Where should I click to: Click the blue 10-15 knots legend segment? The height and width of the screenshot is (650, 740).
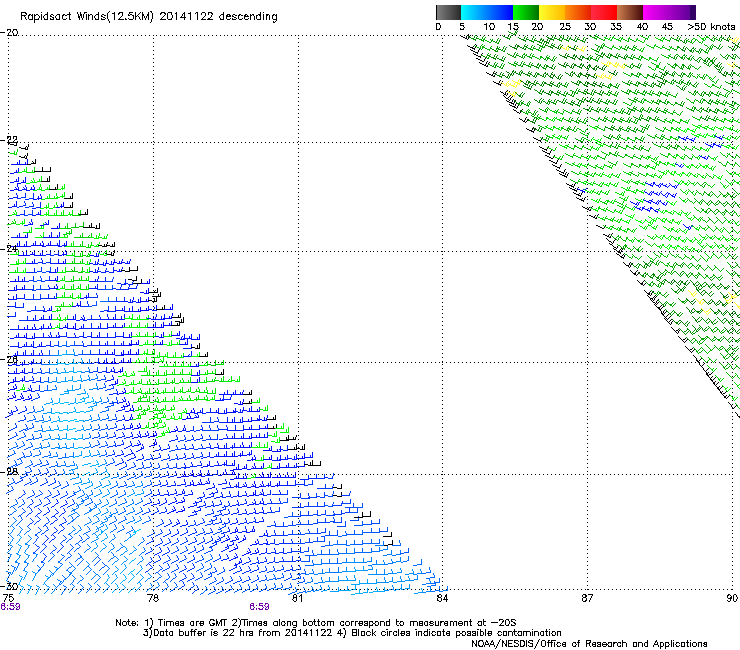click(x=500, y=12)
